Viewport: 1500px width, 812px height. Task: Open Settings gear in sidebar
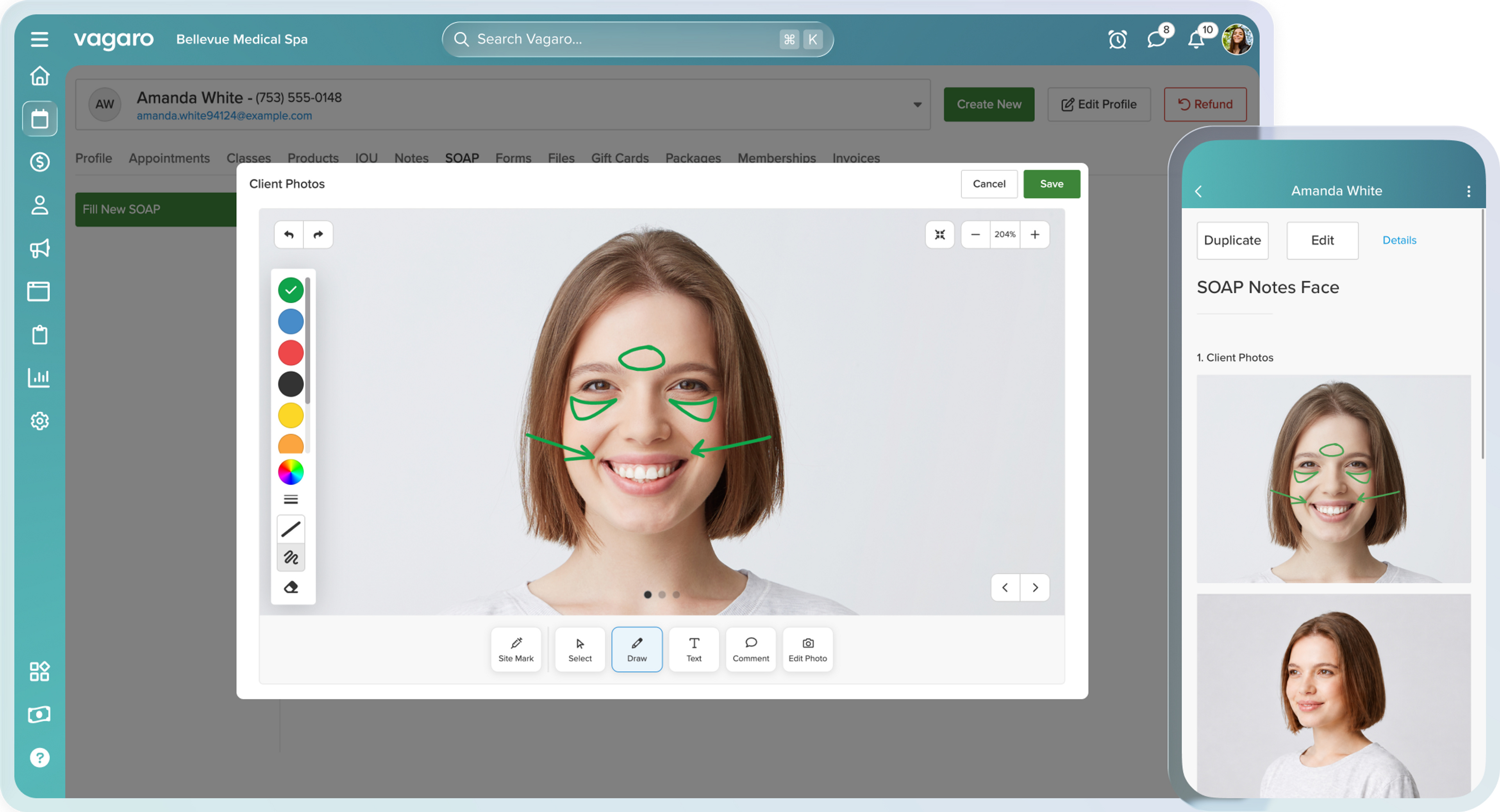tap(39, 421)
